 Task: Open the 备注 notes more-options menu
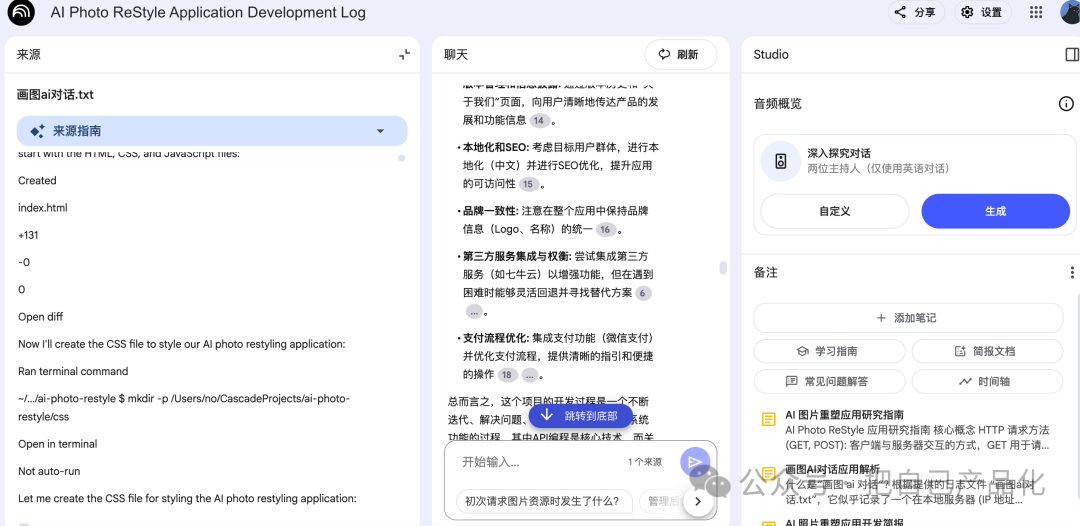pos(1072,273)
